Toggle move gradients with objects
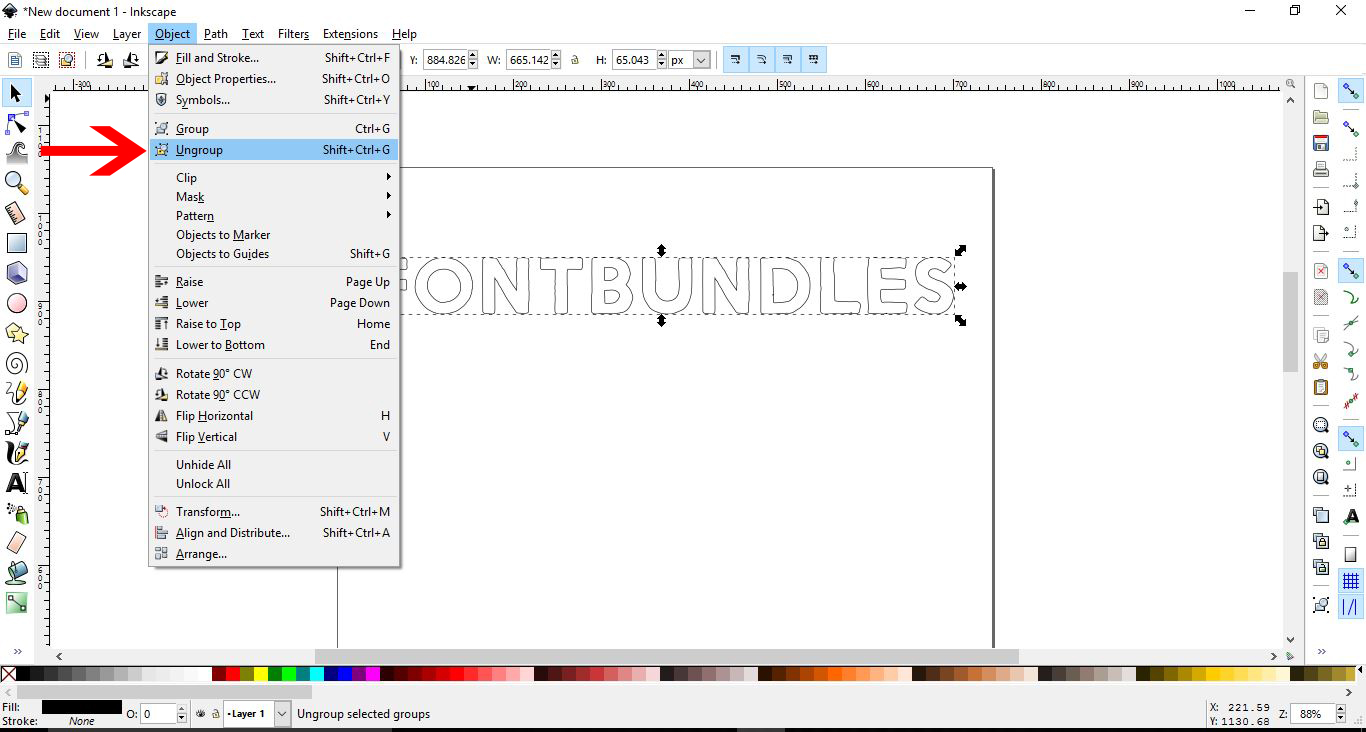The height and width of the screenshot is (732, 1366). click(x=788, y=60)
